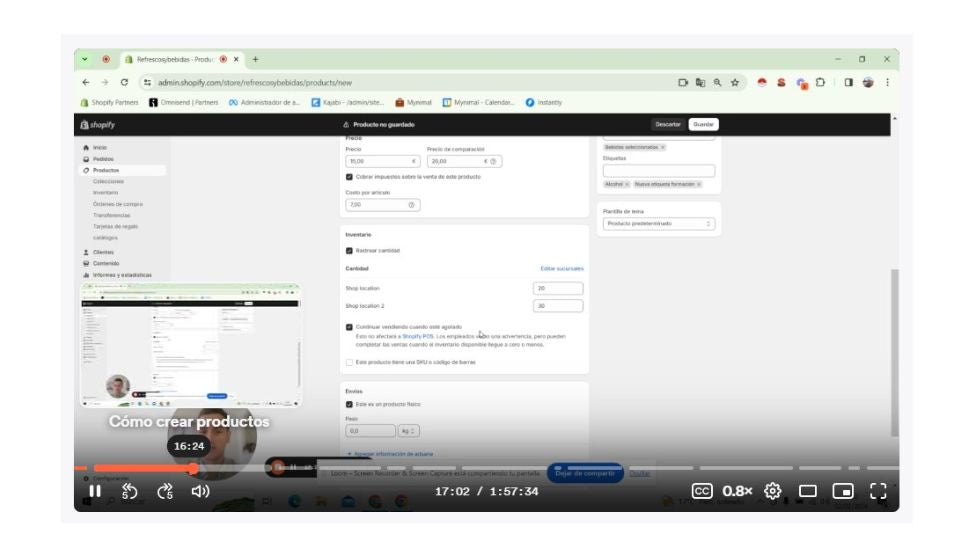968x557 pixels.
Task: Open video player settings gear
Action: [772, 491]
